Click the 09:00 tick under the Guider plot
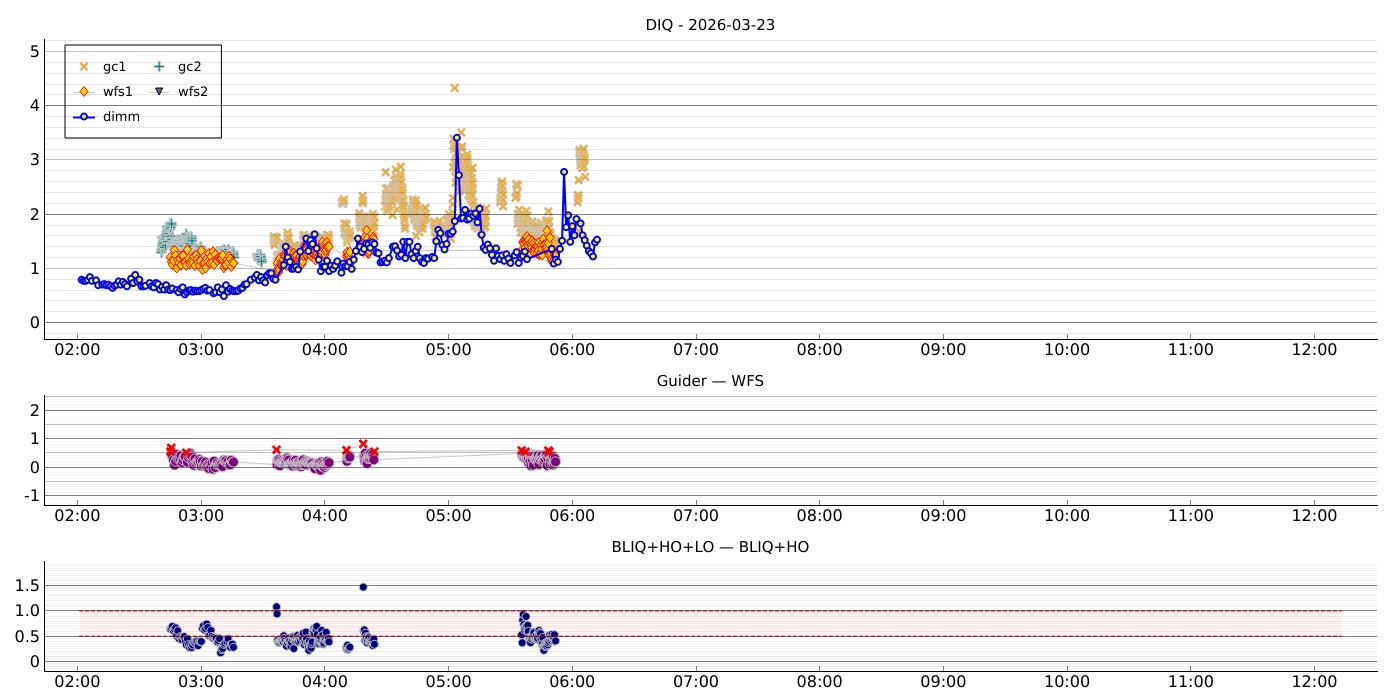This screenshot has width=1400, height=700. point(943,516)
